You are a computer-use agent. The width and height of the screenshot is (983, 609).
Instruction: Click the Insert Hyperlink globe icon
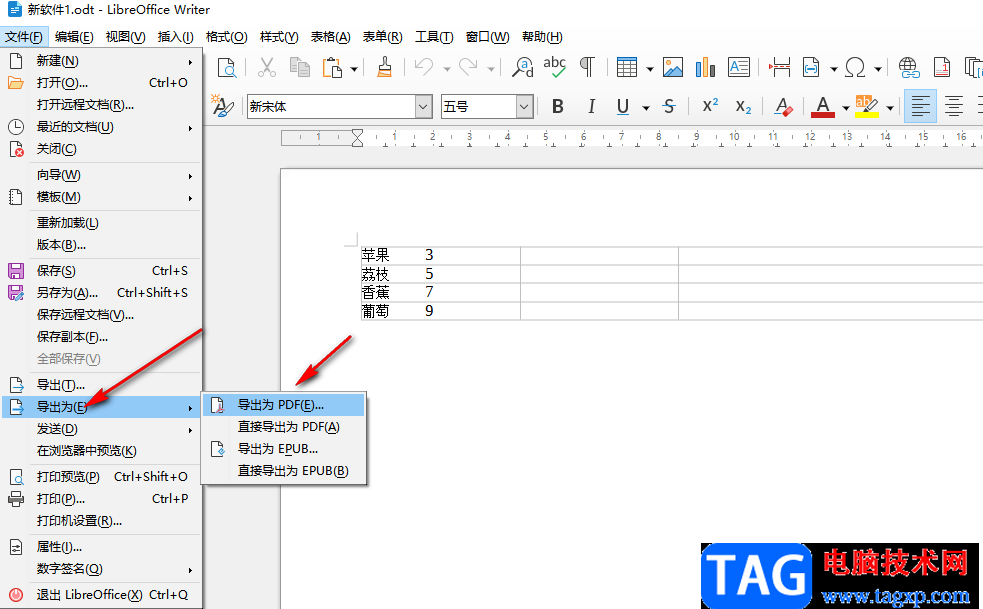pos(909,67)
